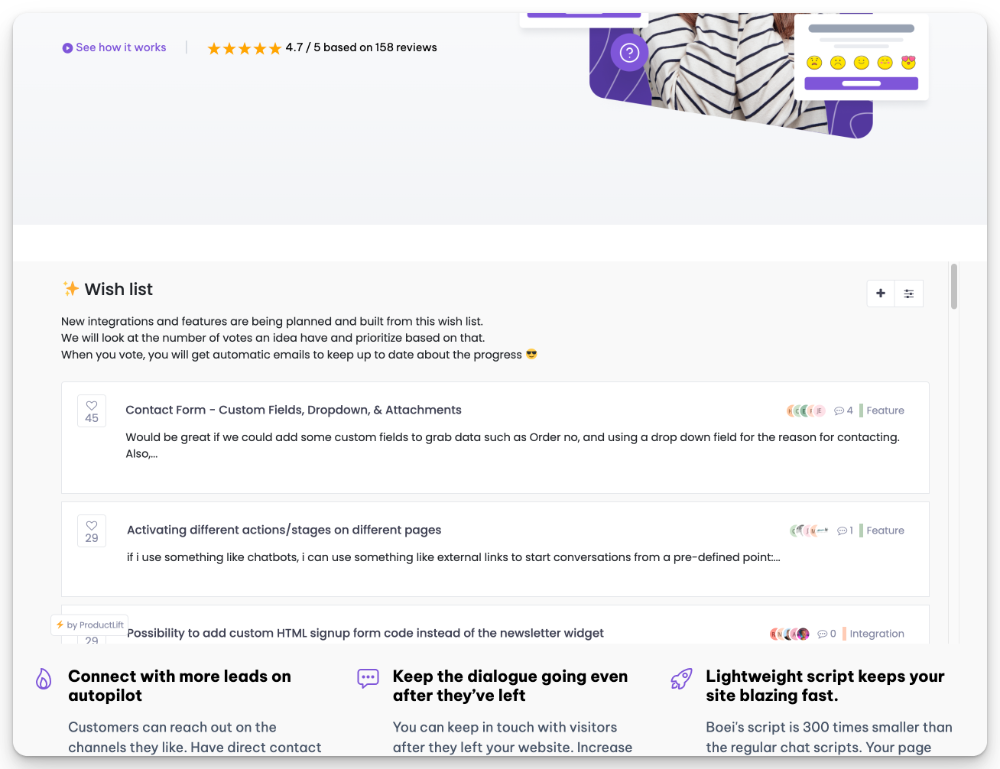Open the custom HTML signup form idea
Viewport: 1000px width, 769px height.
point(365,633)
